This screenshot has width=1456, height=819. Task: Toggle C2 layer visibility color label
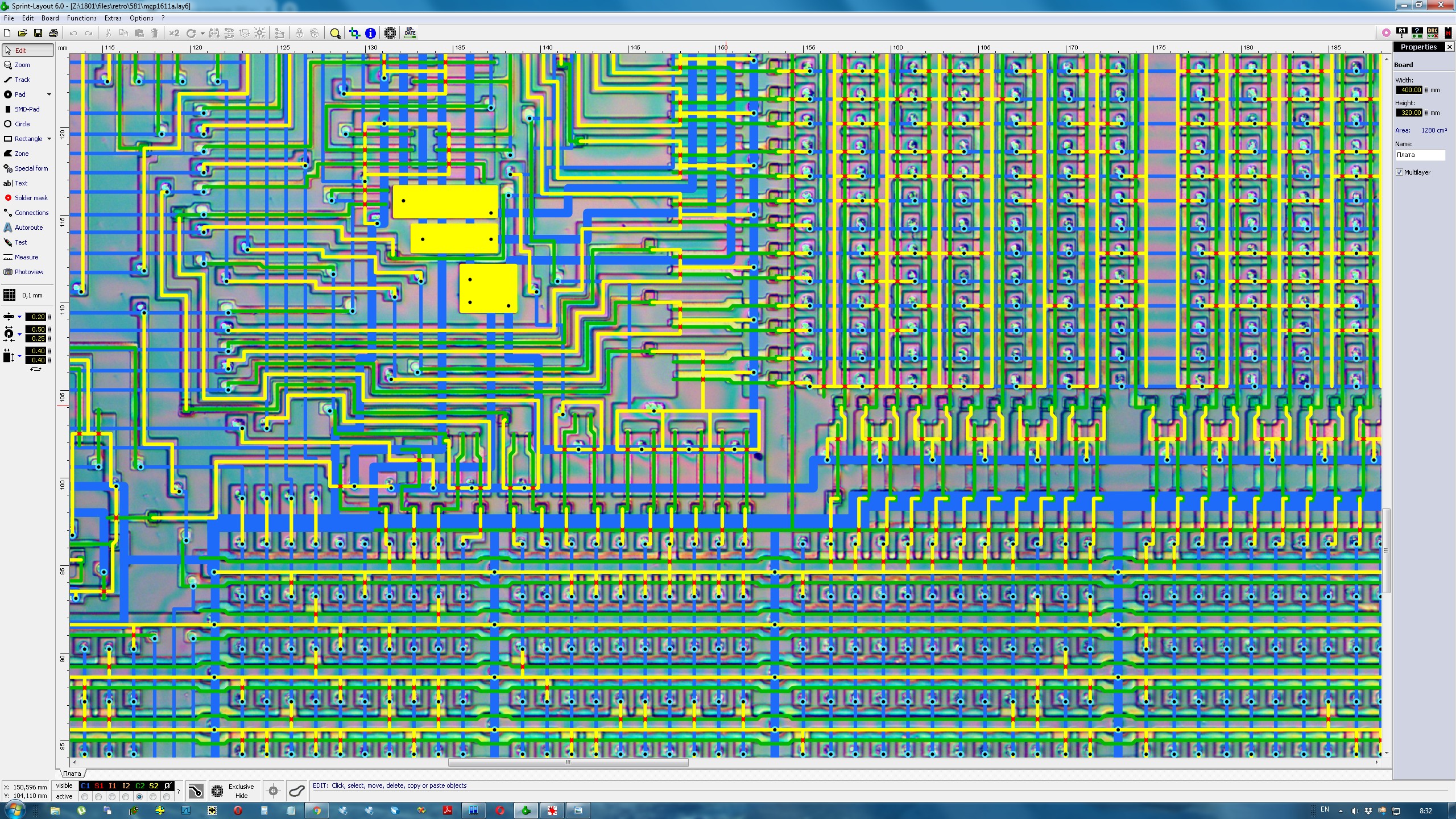click(x=140, y=786)
